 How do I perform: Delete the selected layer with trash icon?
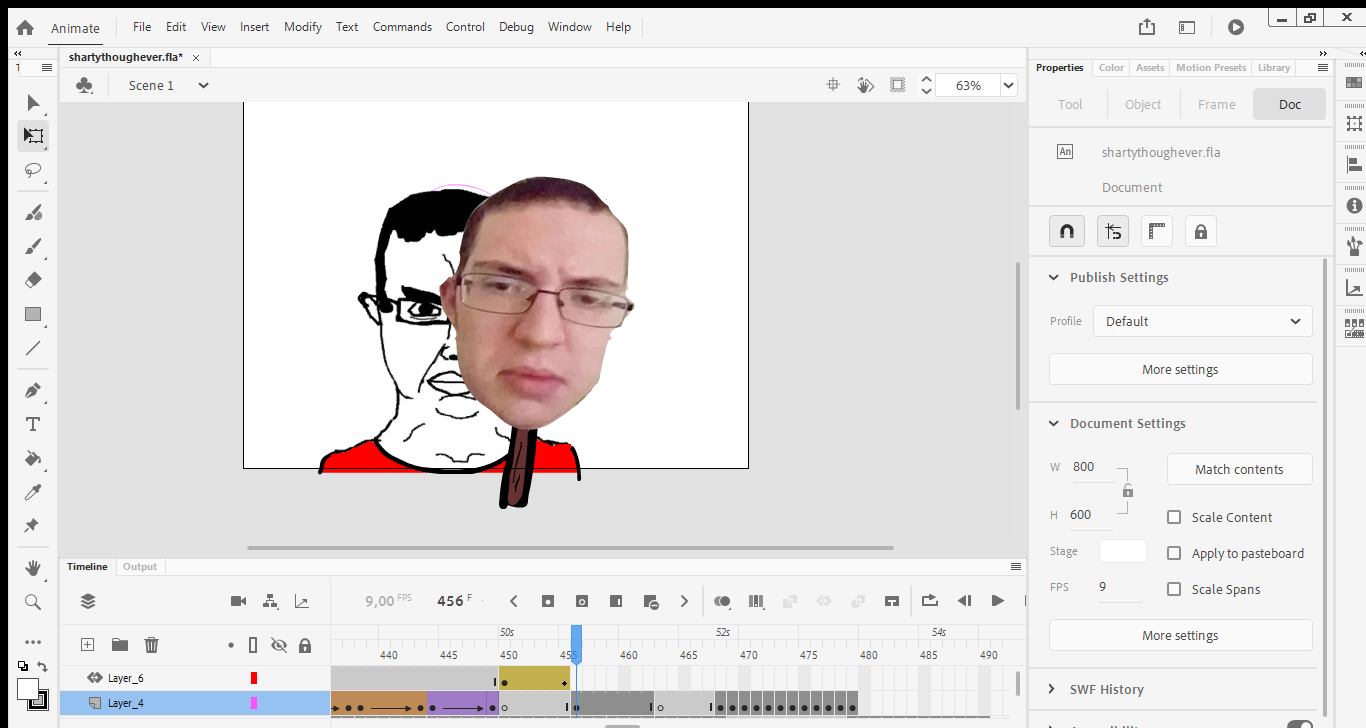151,645
